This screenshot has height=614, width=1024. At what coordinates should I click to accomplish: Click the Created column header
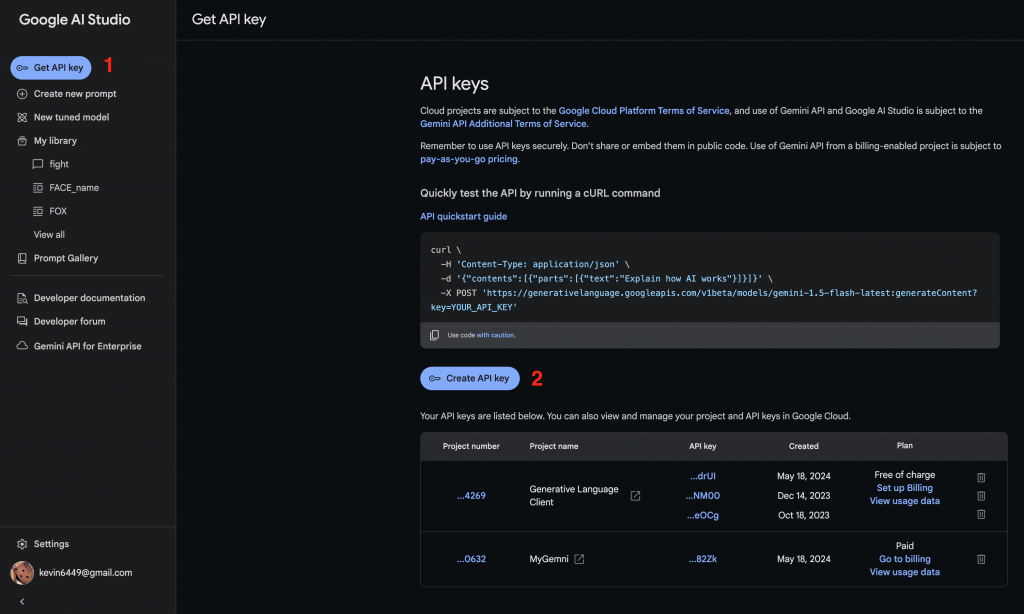click(x=803, y=446)
